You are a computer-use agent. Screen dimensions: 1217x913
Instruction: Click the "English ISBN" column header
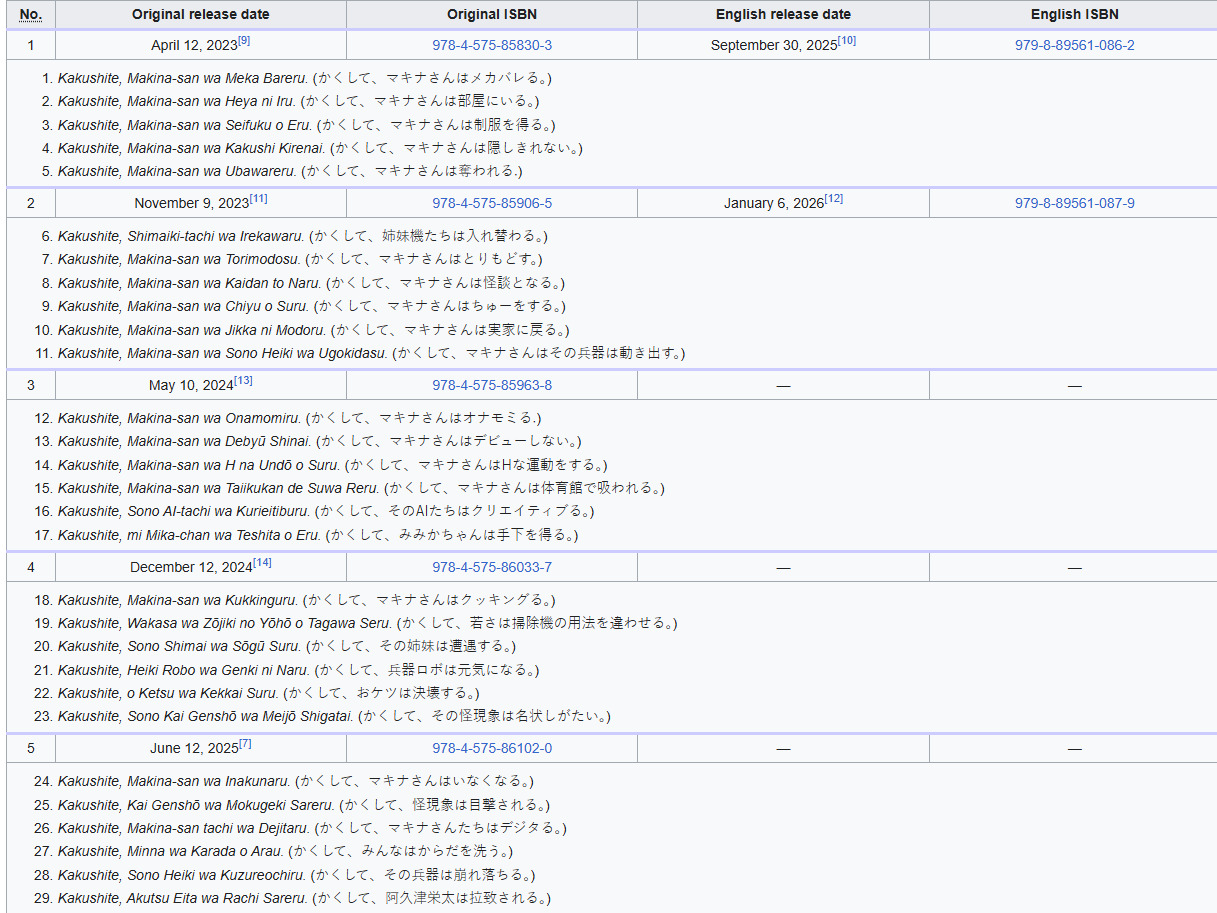[x=1074, y=15]
